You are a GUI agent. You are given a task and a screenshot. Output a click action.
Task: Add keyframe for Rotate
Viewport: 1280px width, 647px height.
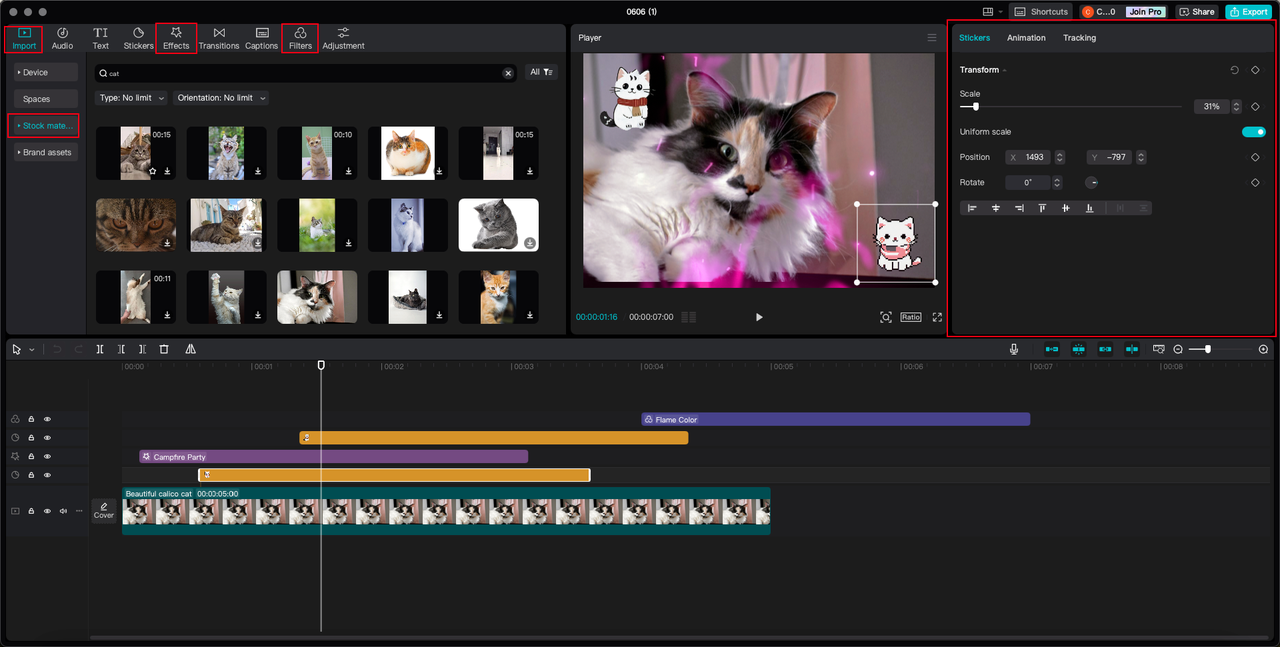point(1255,182)
